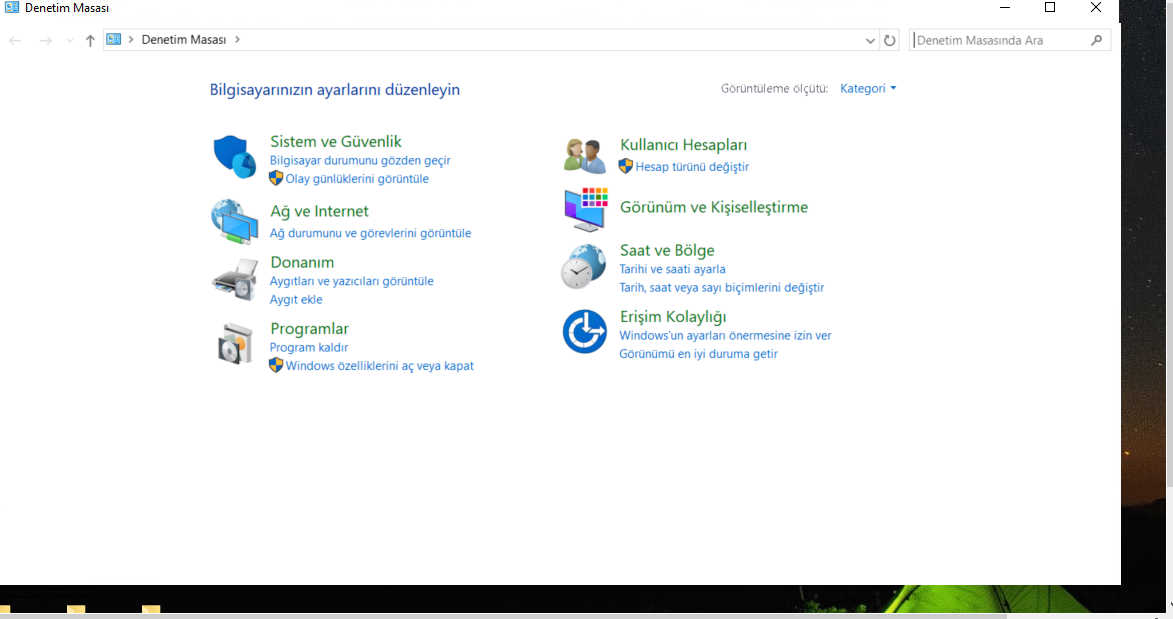Refresh the Denetim Masası view
The width and height of the screenshot is (1173, 619).
(x=889, y=40)
